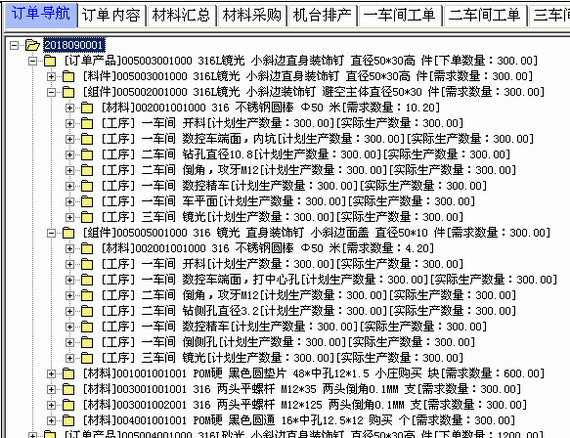Click folder icon of 材料 需求数量 10.20 row
Viewport: 570px width, 438px height.
pos(87,108)
